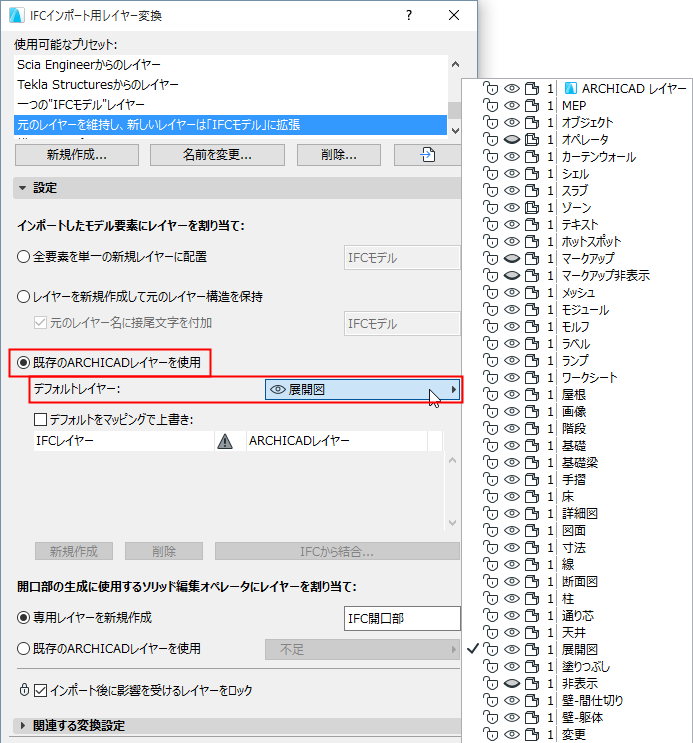Click preset list scroll-up arrow
Viewport: 693px width, 743px height.
[455, 64]
